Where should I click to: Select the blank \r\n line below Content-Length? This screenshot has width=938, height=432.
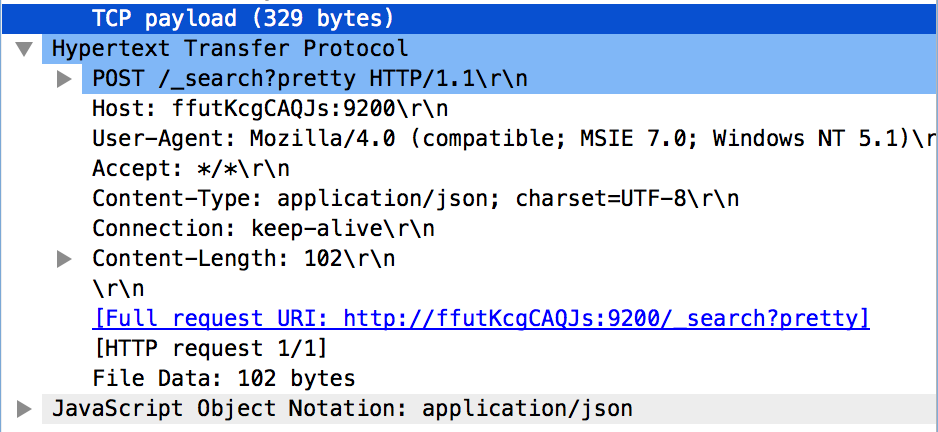(118, 289)
